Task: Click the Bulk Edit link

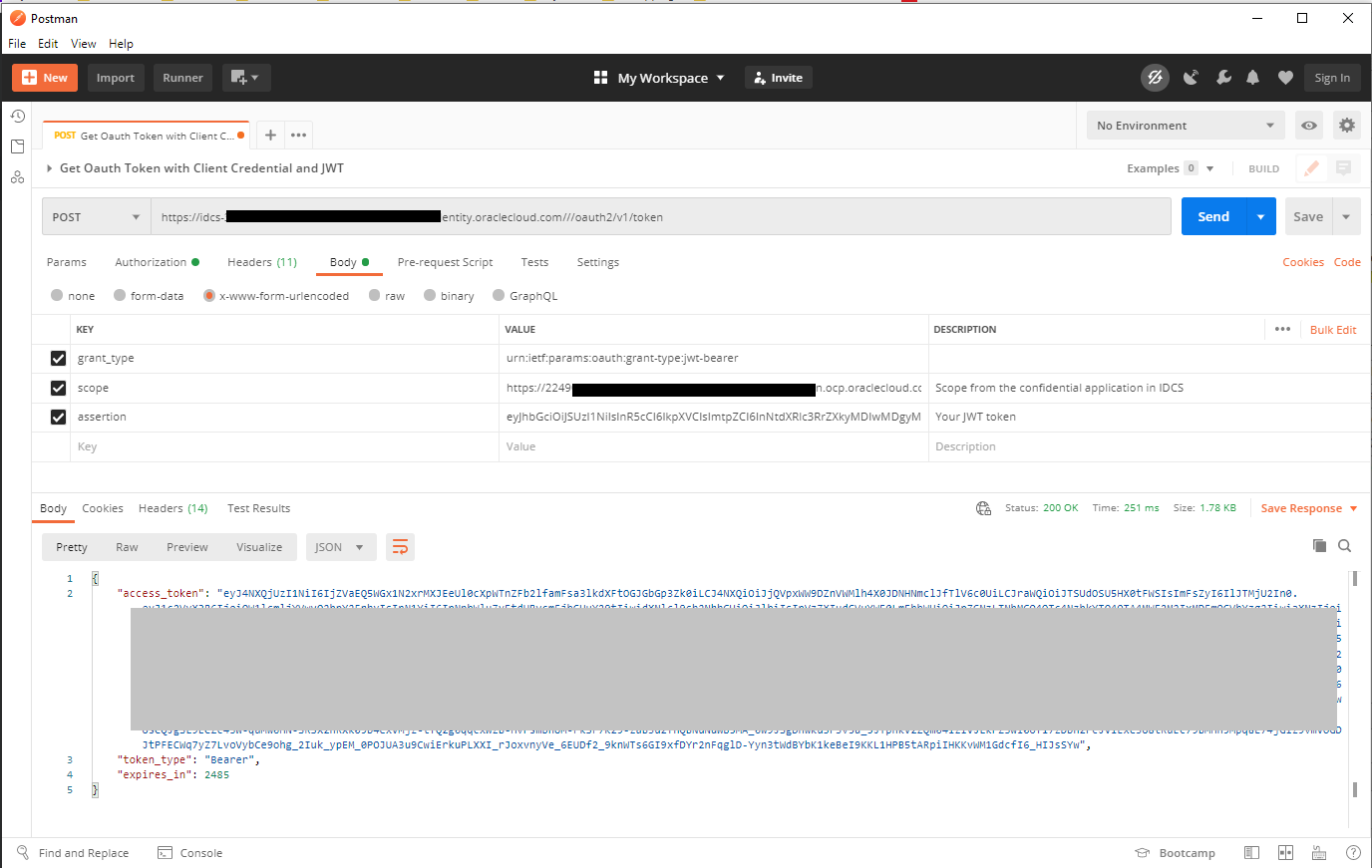Action: [x=1332, y=330]
